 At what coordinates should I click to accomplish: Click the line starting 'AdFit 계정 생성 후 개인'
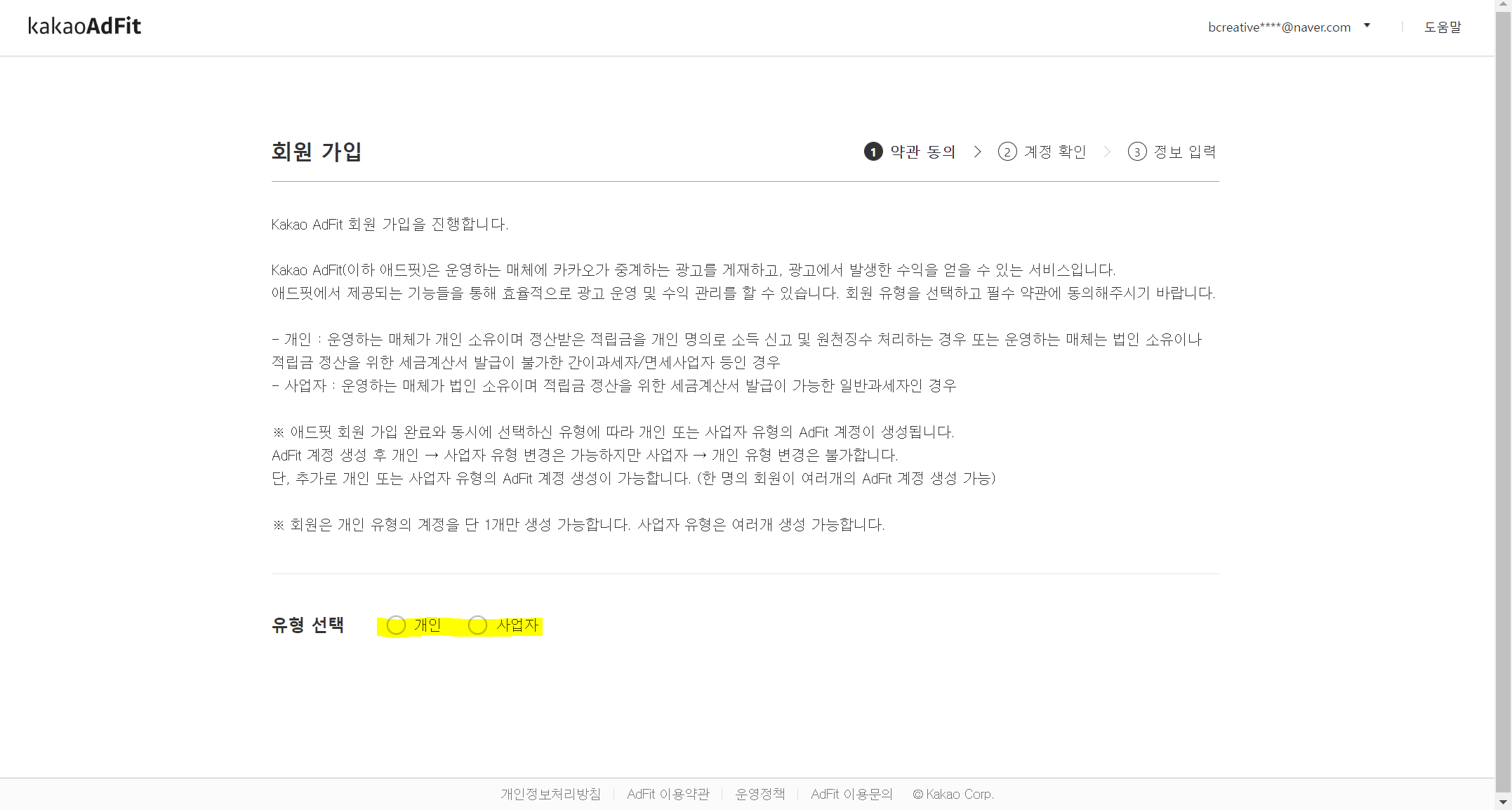pos(585,455)
